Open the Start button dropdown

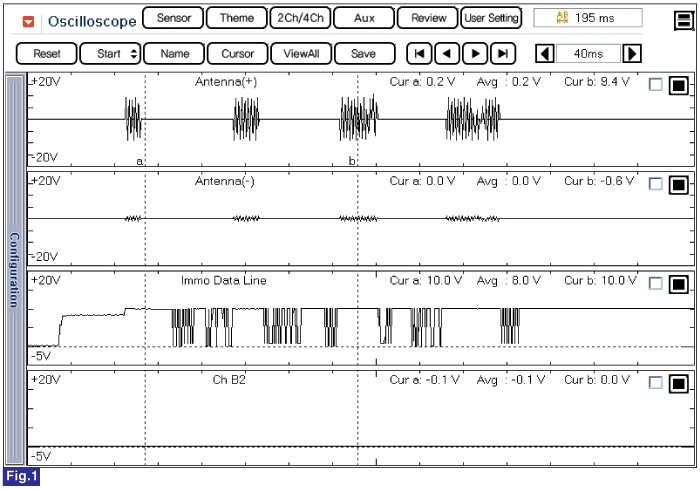point(108,54)
